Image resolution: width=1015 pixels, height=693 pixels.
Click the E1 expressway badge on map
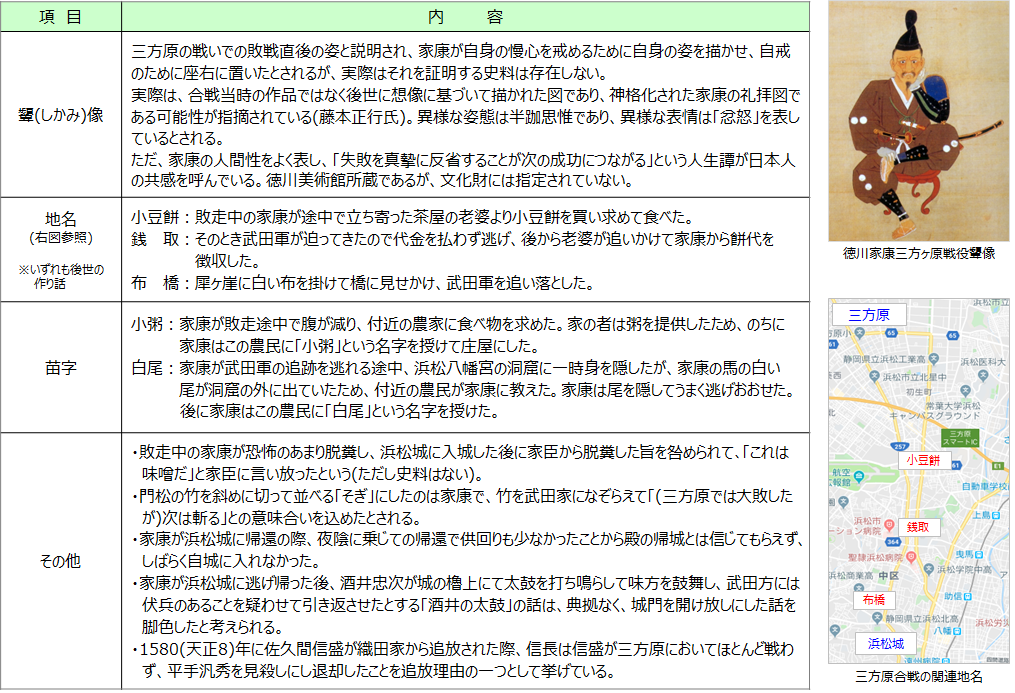click(x=998, y=465)
